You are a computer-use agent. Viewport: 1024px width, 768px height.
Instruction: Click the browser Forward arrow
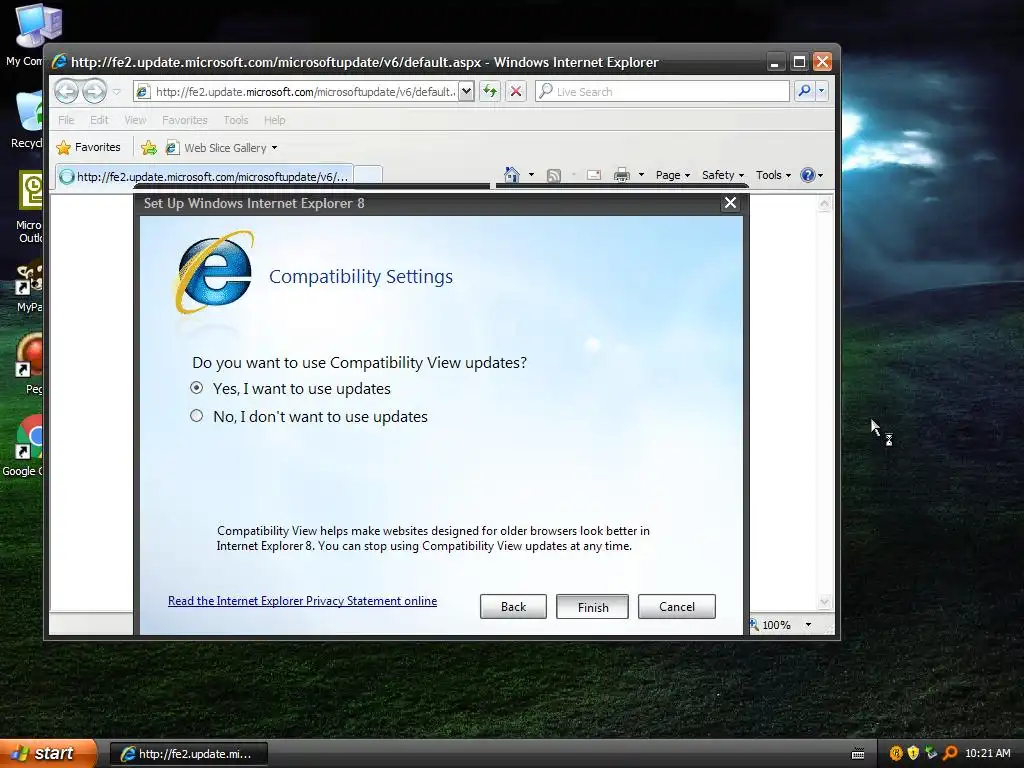click(95, 91)
